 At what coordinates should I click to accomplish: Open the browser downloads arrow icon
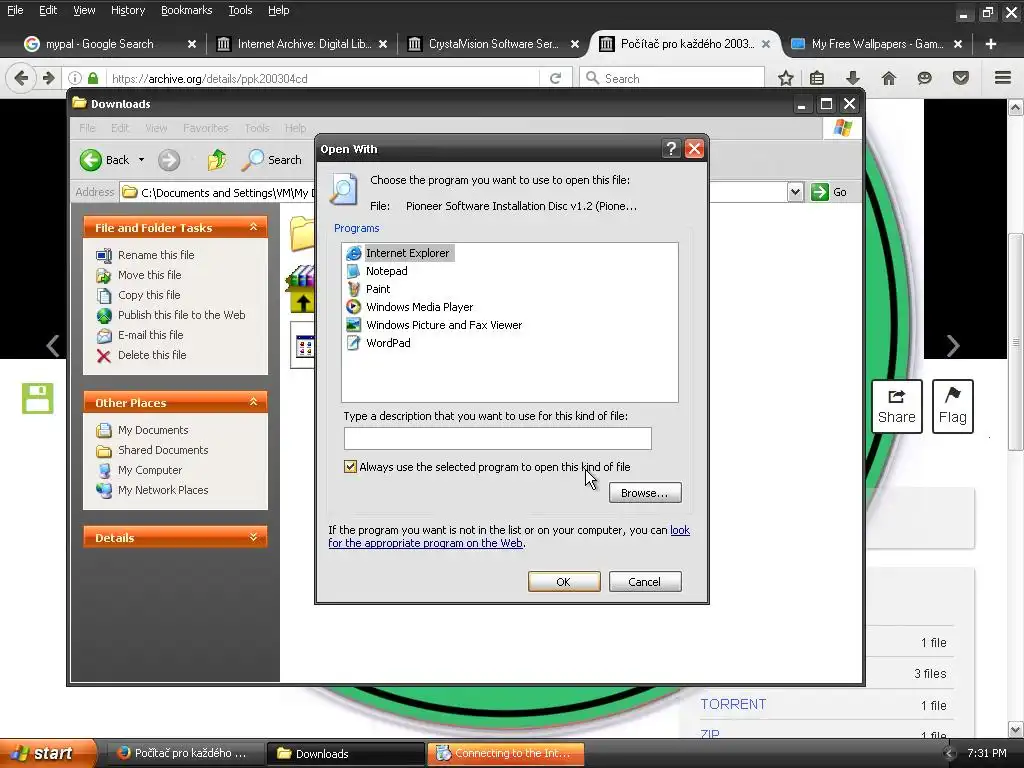[852, 78]
